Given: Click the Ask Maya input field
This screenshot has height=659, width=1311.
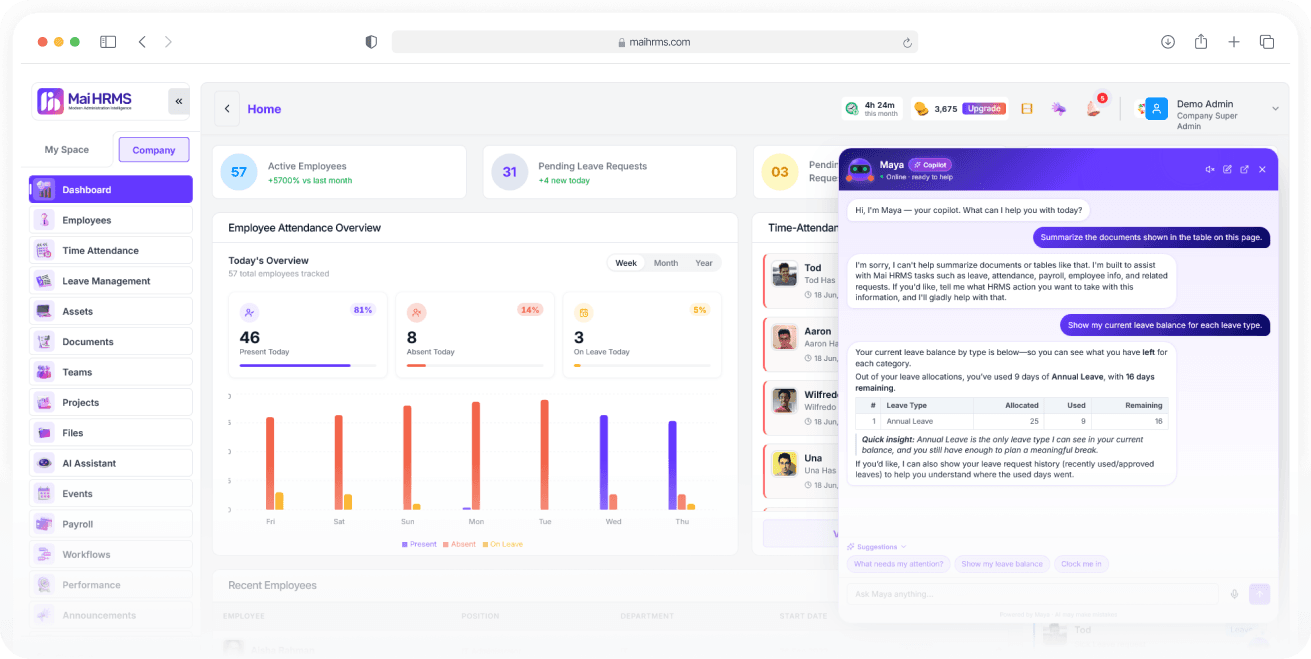Looking at the screenshot, I should coord(1032,594).
